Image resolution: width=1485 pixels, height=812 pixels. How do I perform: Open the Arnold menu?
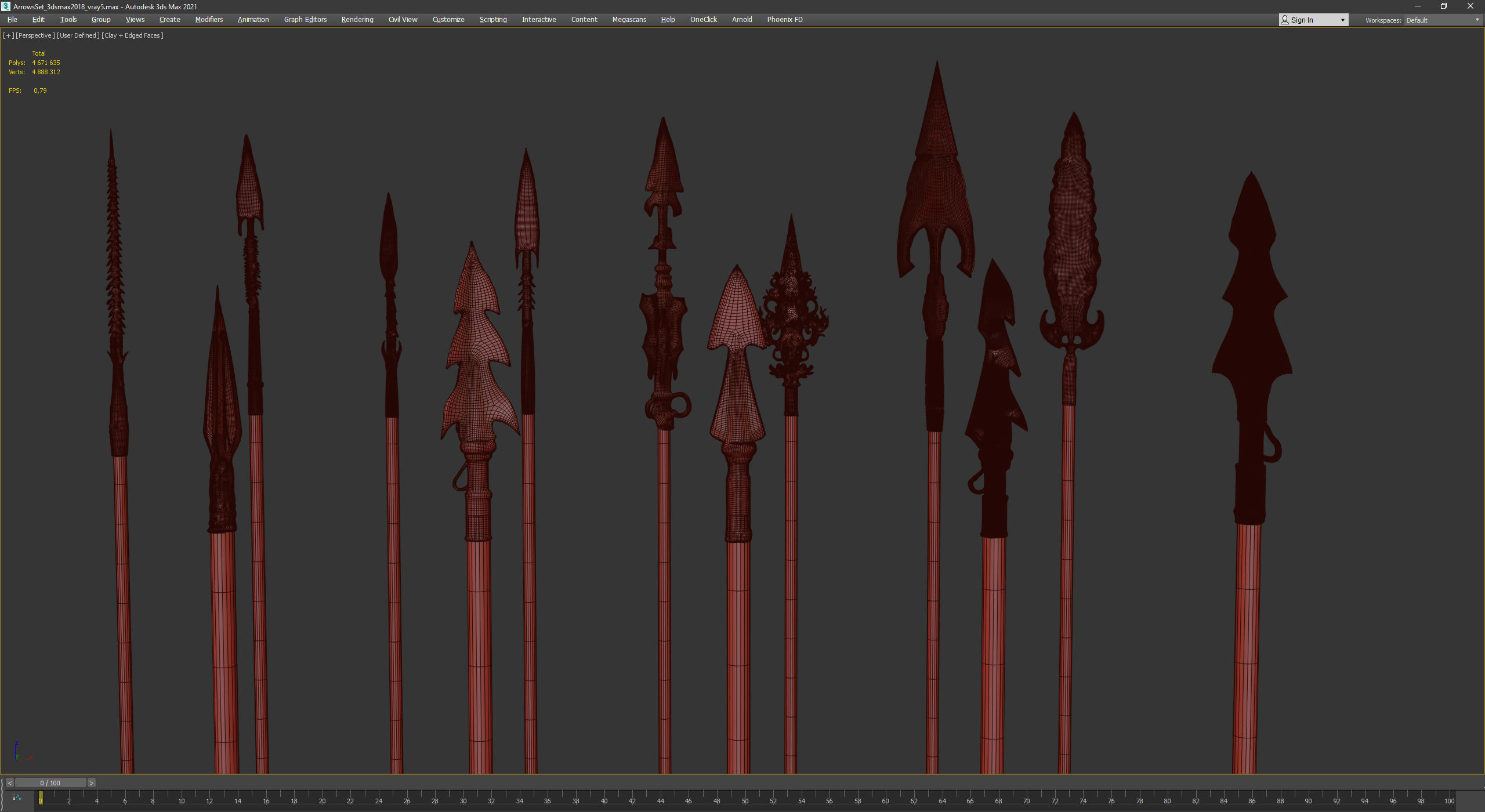click(x=742, y=20)
